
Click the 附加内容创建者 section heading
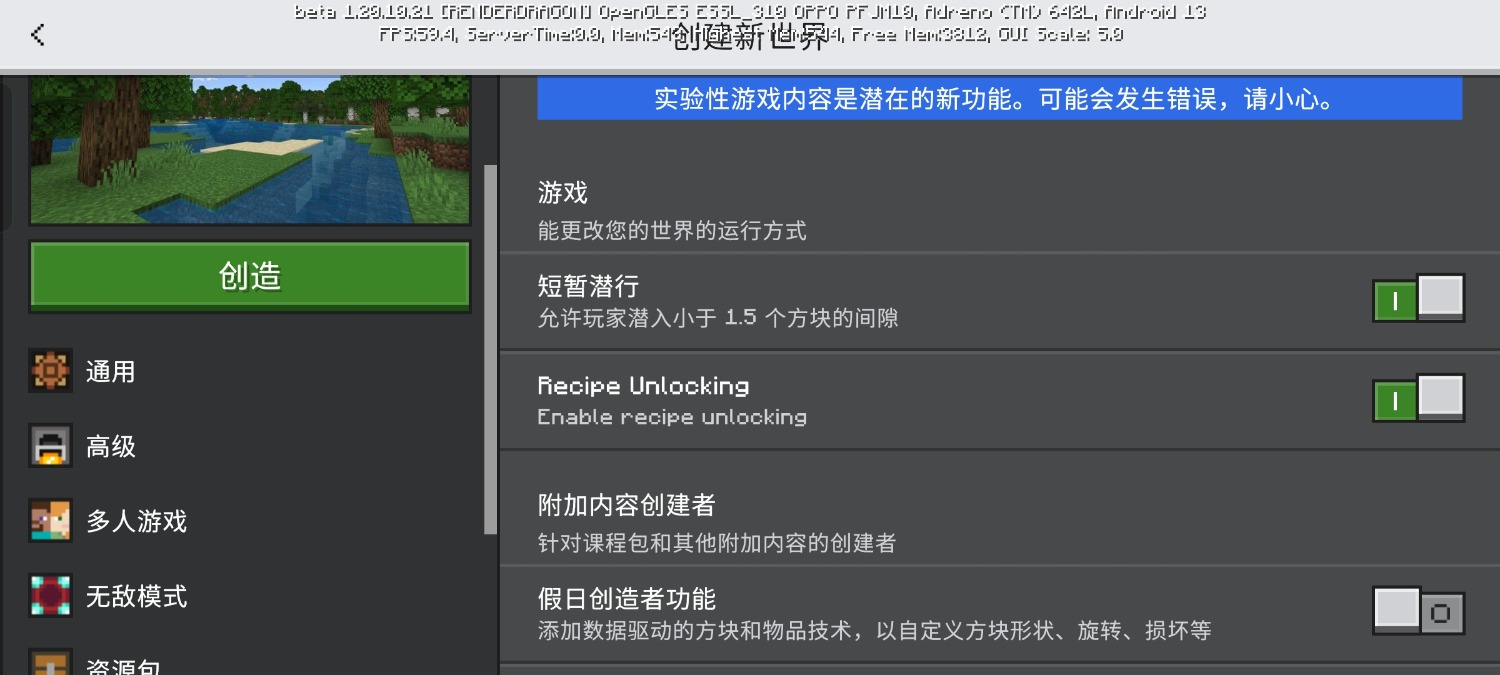(x=627, y=505)
